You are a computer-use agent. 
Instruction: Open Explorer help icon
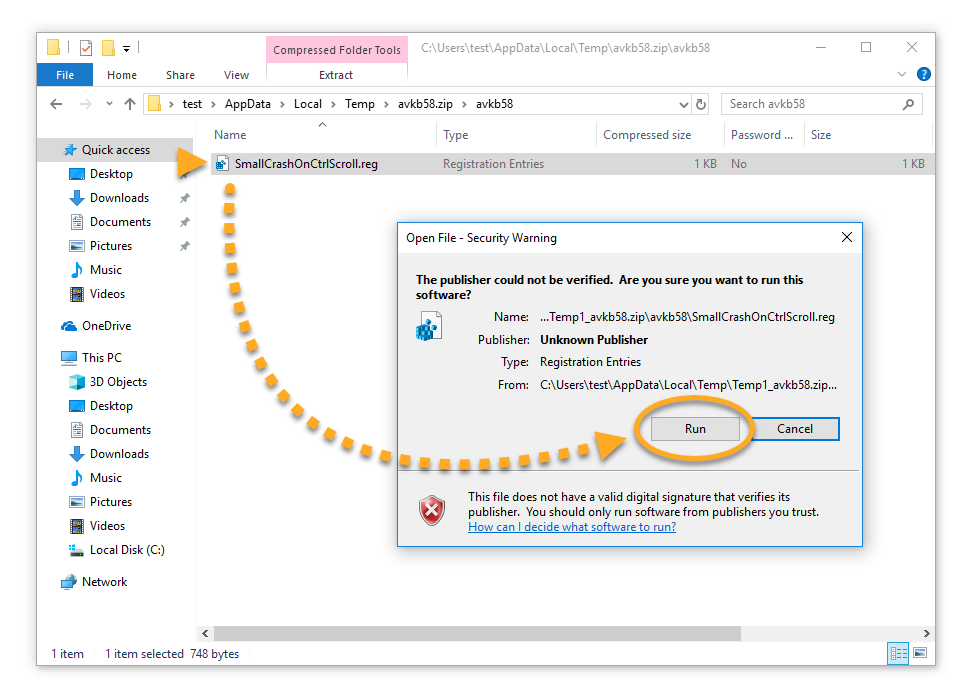coord(924,74)
